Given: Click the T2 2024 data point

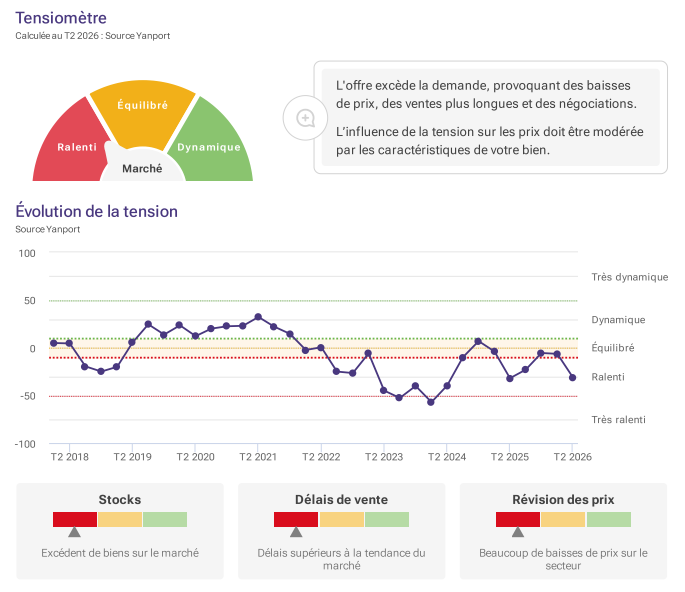Looking at the screenshot, I should pos(447,386).
